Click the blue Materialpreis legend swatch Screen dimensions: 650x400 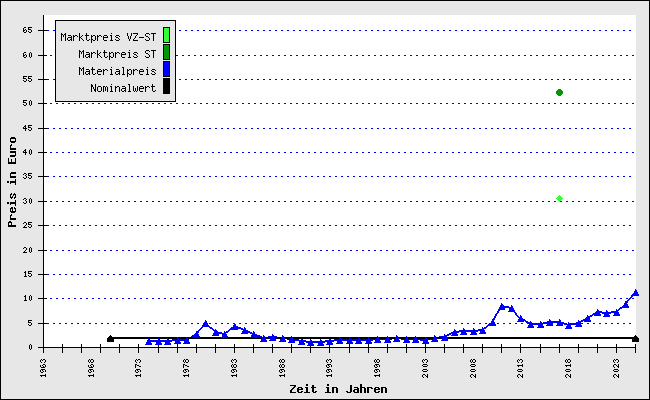point(167,70)
